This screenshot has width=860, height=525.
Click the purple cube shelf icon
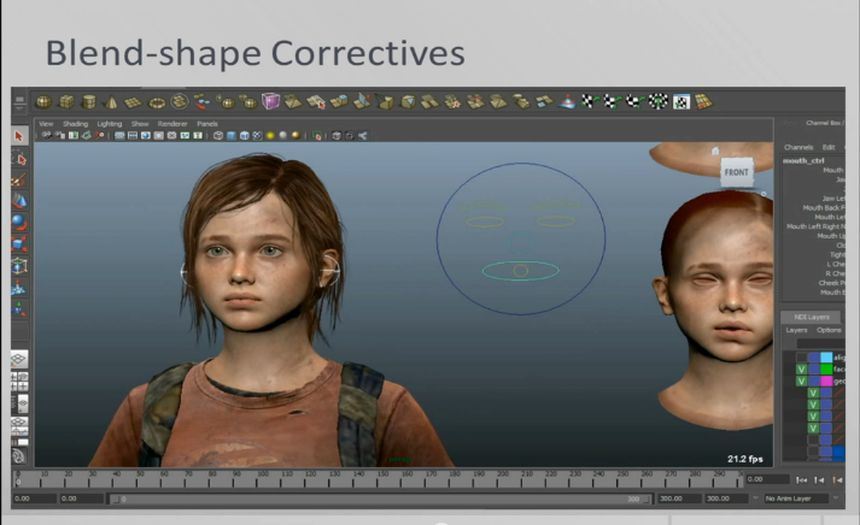(x=270, y=101)
